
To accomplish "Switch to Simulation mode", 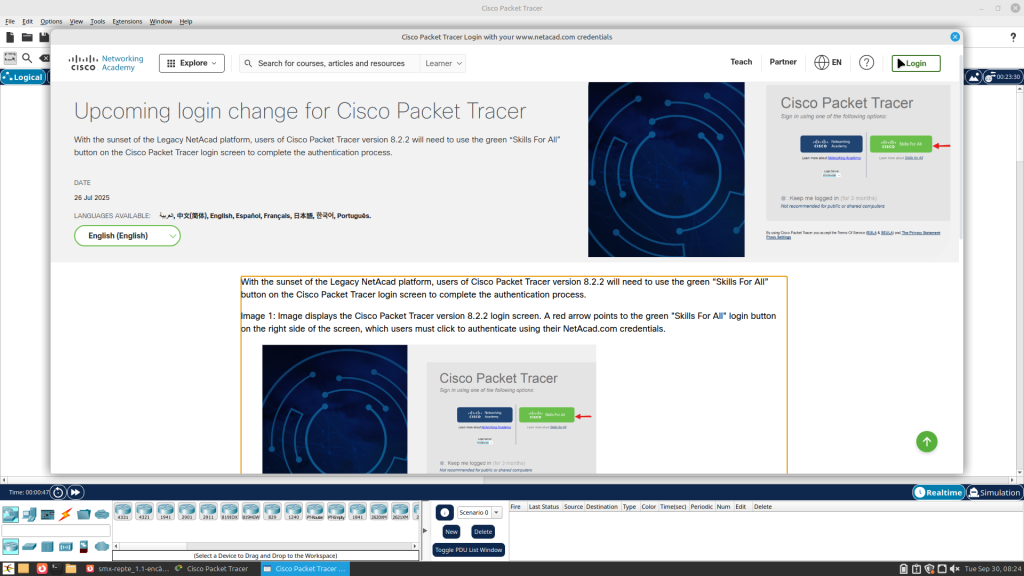I will pyautogui.click(x=994, y=492).
